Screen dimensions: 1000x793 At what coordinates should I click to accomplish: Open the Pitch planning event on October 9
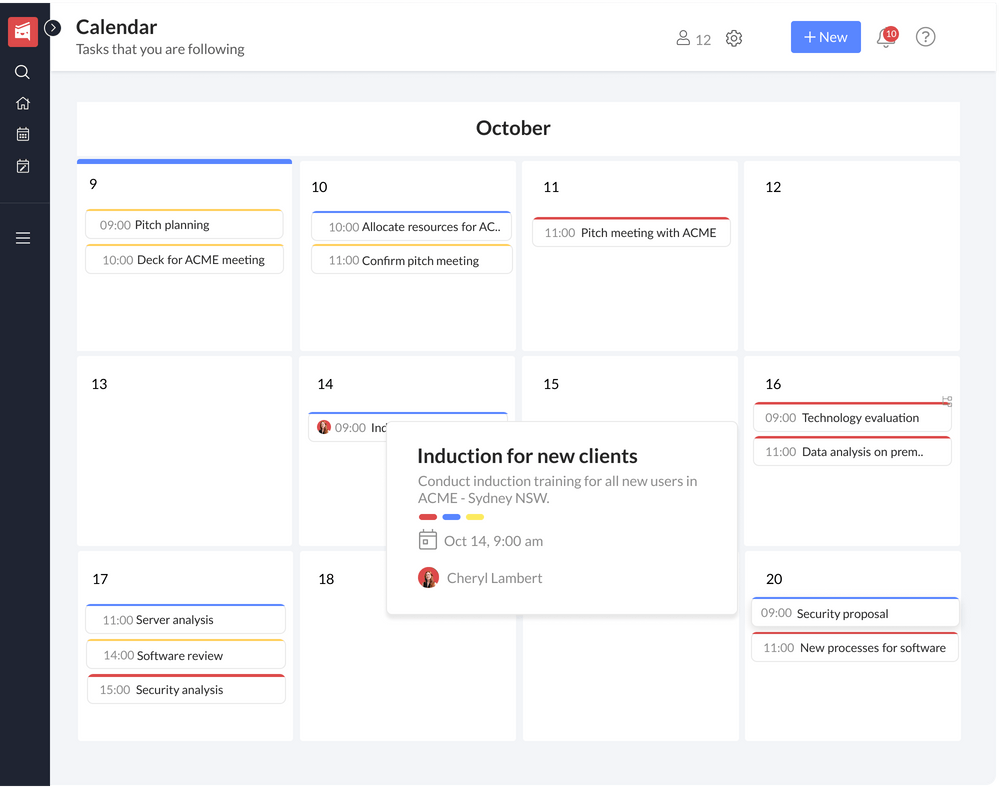click(x=184, y=225)
